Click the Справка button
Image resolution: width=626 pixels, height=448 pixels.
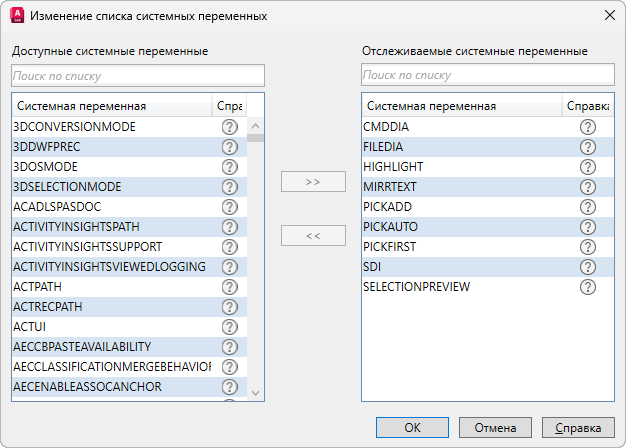pos(577,427)
